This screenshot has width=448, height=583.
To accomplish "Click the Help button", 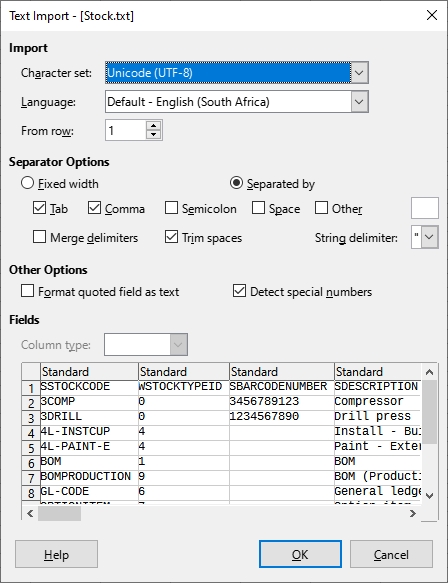I will tap(57, 554).
